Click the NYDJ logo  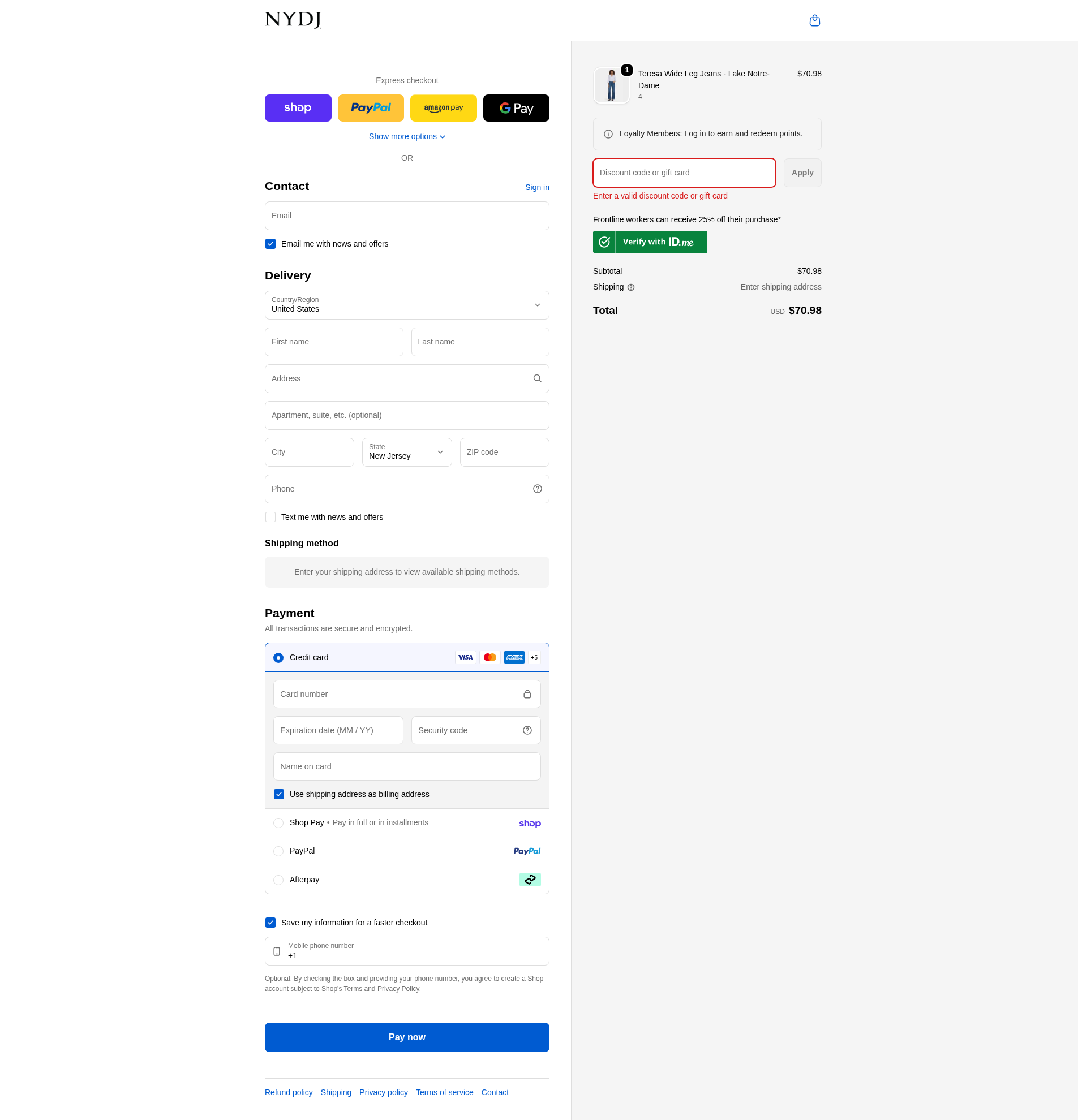(293, 20)
